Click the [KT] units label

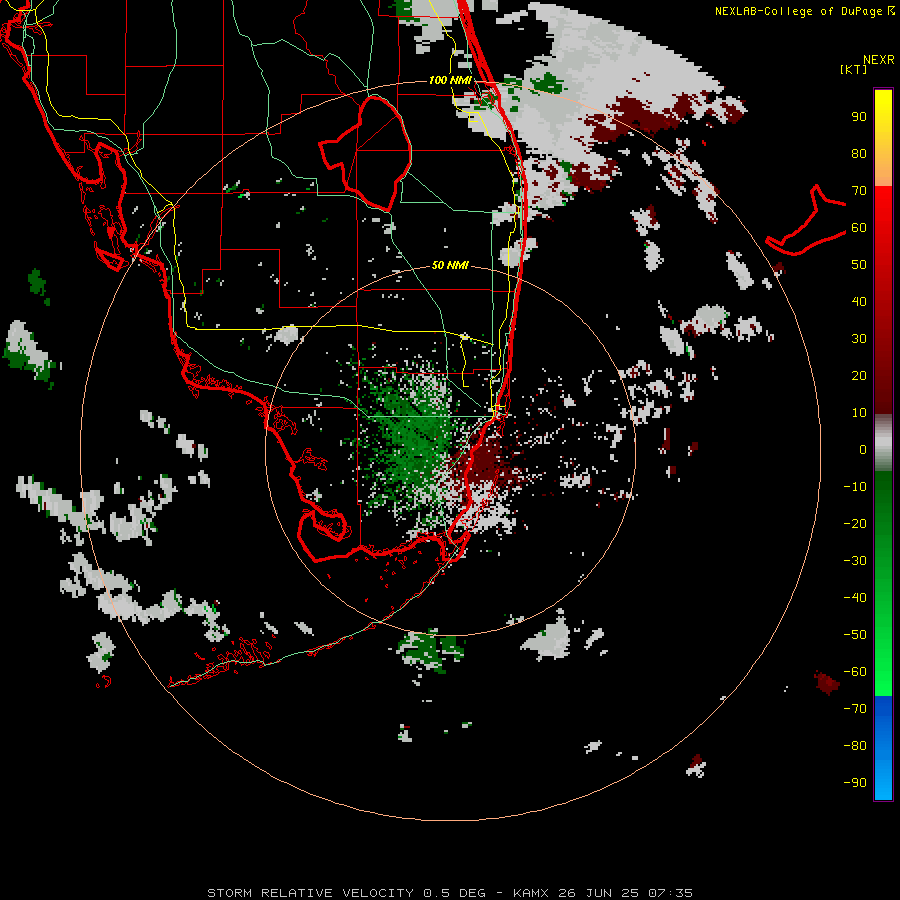tap(853, 69)
